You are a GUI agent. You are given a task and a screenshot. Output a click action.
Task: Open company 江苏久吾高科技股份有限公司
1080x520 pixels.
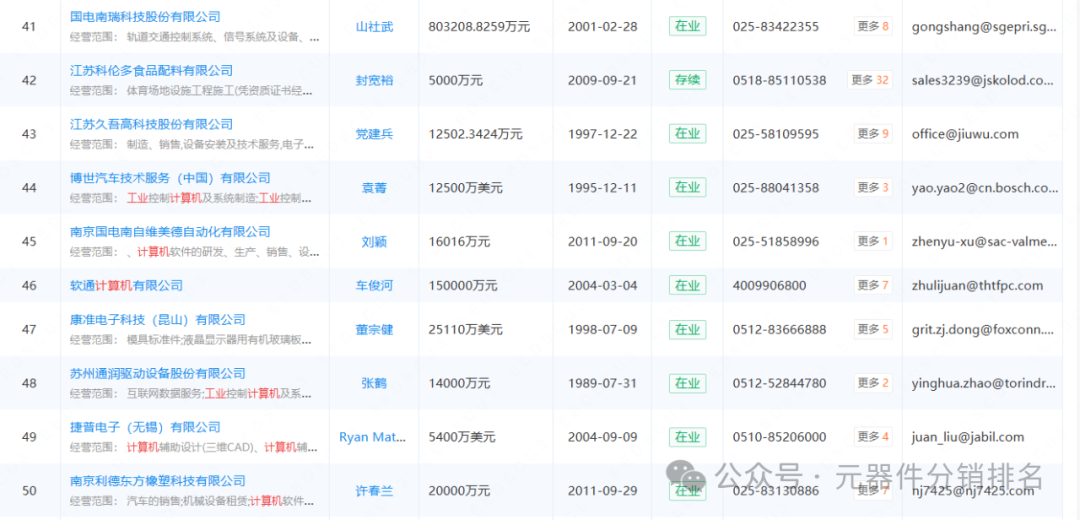(152, 125)
